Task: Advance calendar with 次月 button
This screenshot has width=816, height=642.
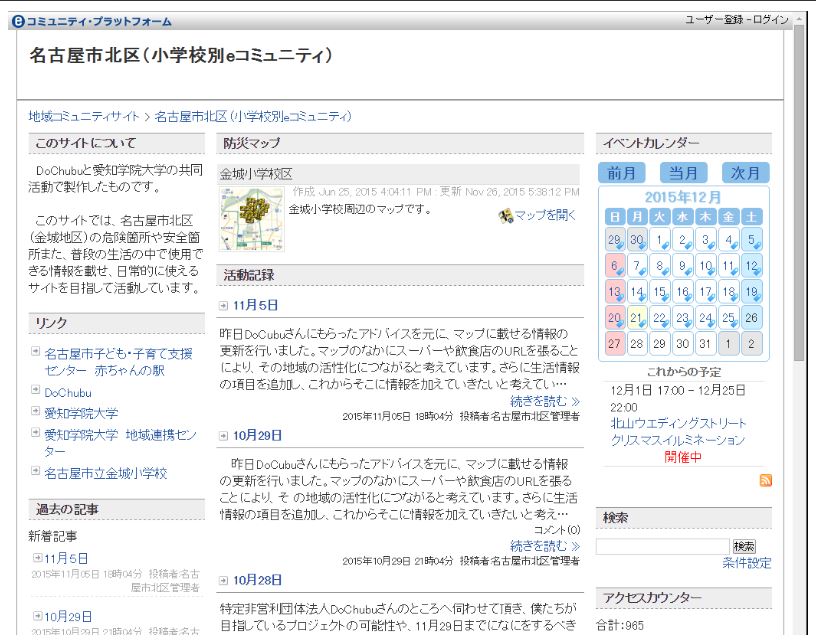Action: point(745,172)
